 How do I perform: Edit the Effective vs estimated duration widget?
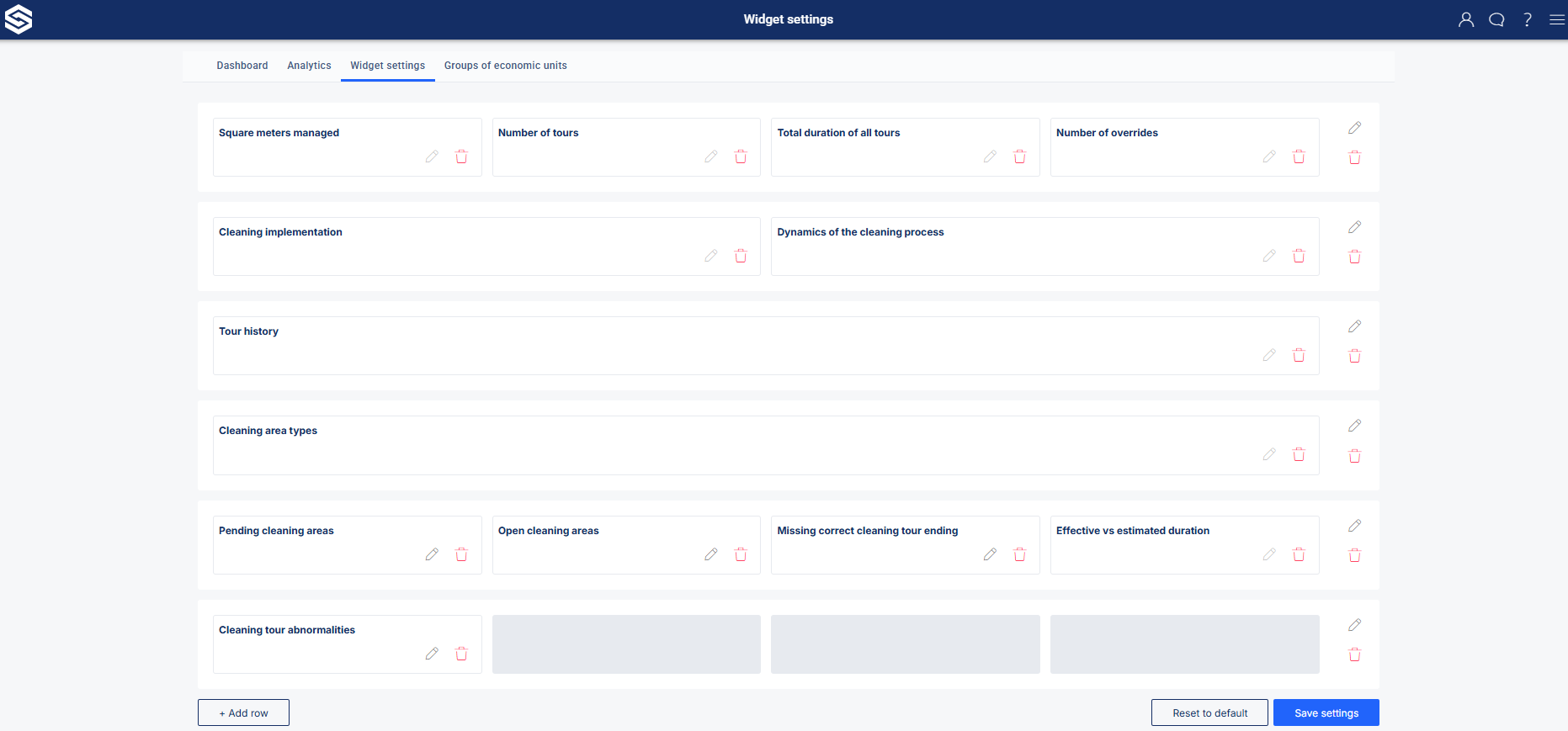pos(1269,554)
